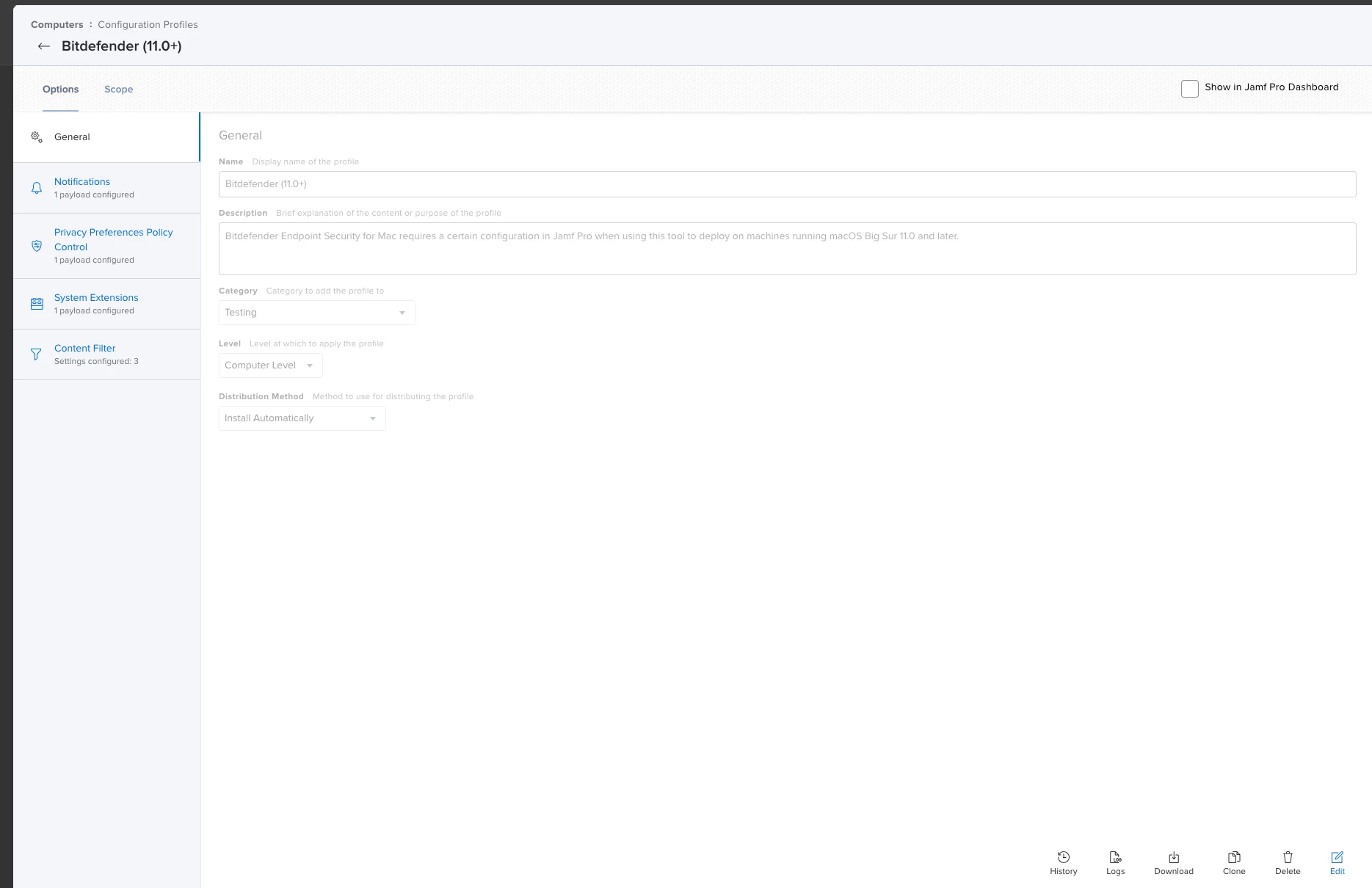
Task: Open the Distribution Method dropdown
Action: (x=302, y=418)
